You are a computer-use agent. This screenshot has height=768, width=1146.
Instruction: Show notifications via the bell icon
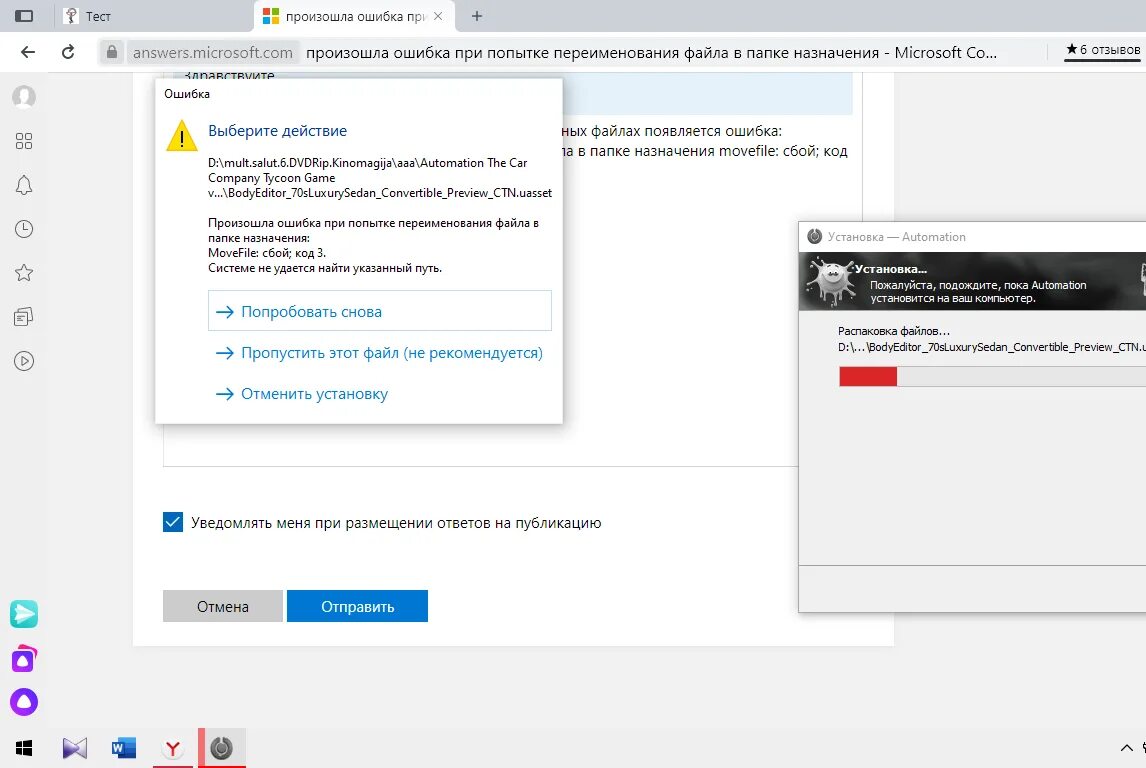(x=24, y=185)
